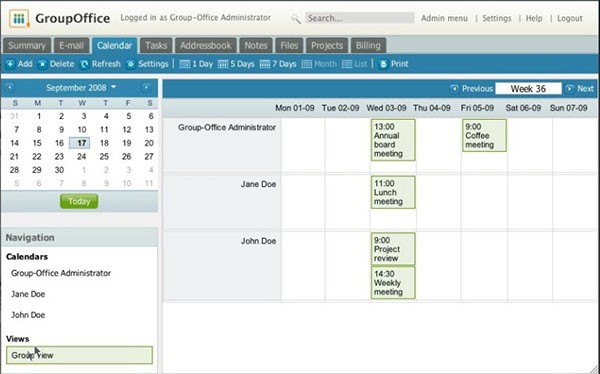The height and width of the screenshot is (374, 600).
Task: Go to the Next week
Action: (580, 89)
